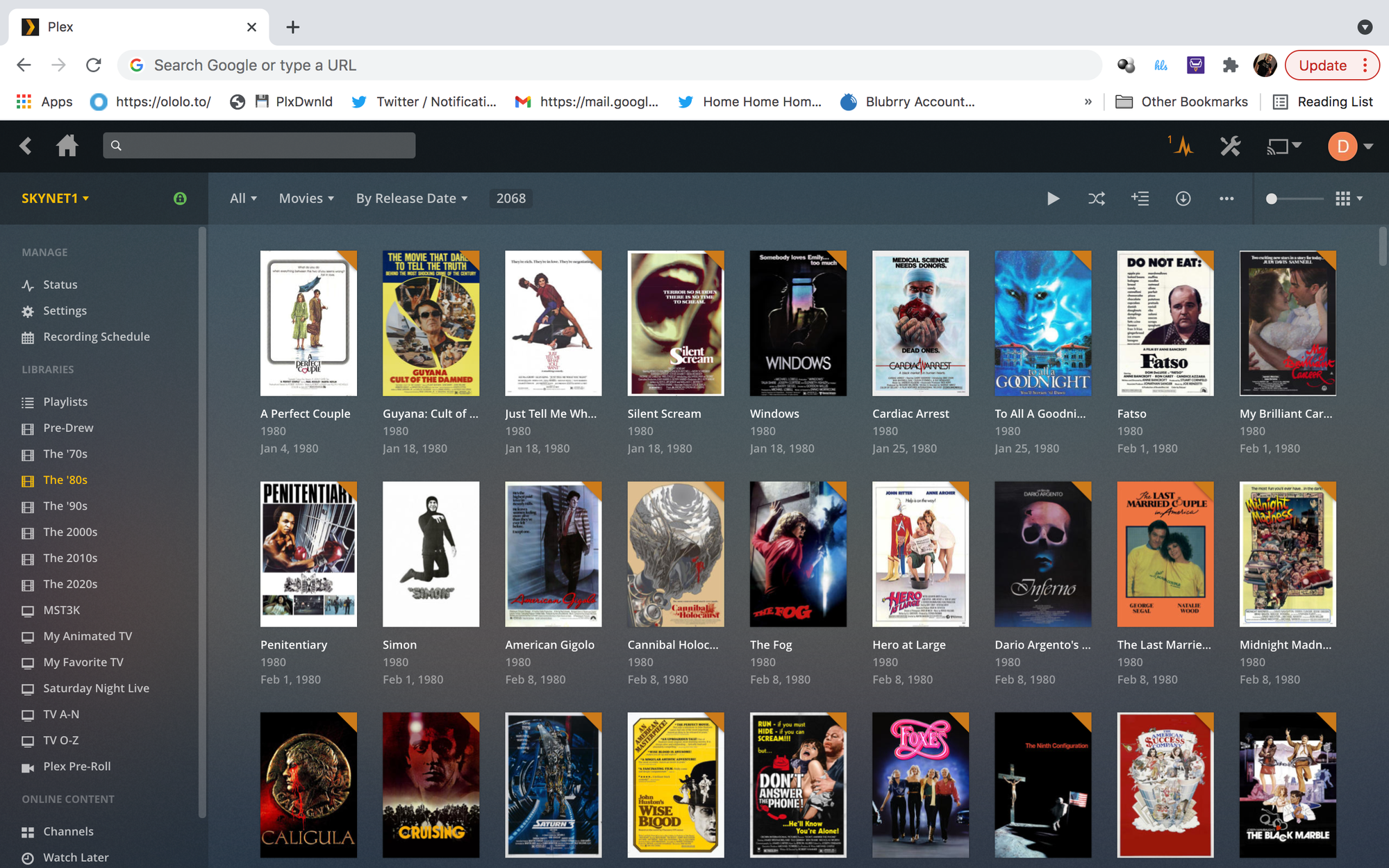Click the green lock secure connection icon
This screenshot has width=1389, height=868.
180,199
